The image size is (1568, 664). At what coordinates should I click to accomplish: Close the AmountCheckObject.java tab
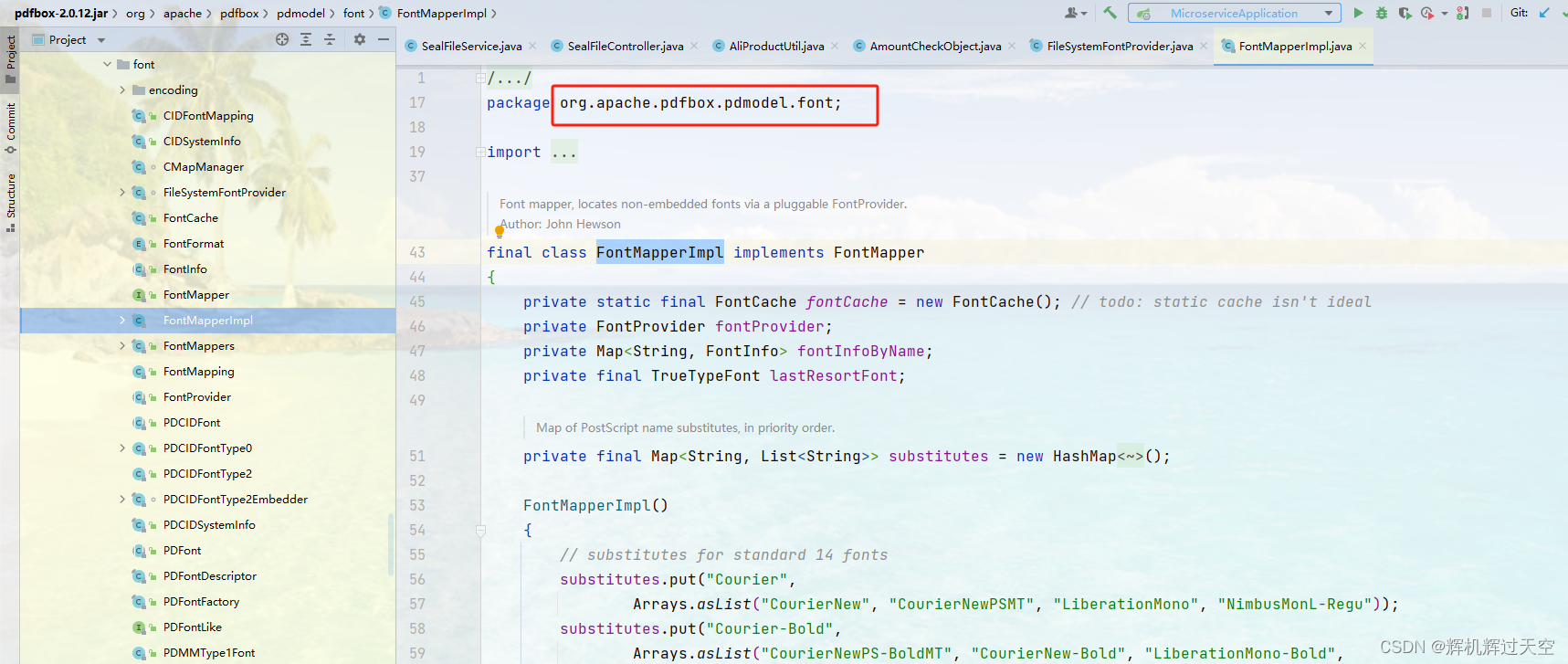click(1012, 46)
